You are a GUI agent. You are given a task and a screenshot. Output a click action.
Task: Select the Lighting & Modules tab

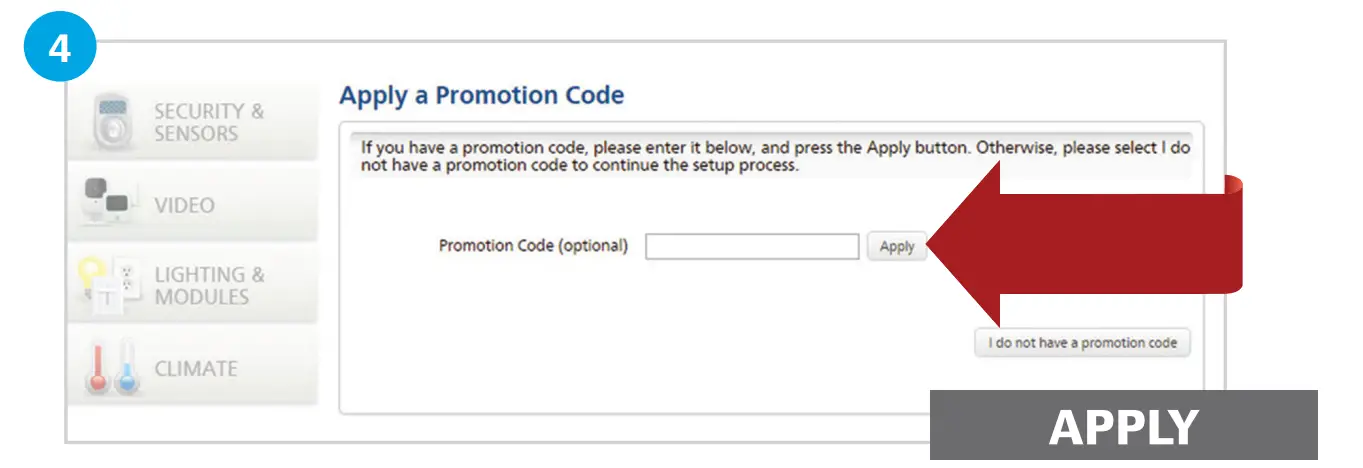point(208,286)
